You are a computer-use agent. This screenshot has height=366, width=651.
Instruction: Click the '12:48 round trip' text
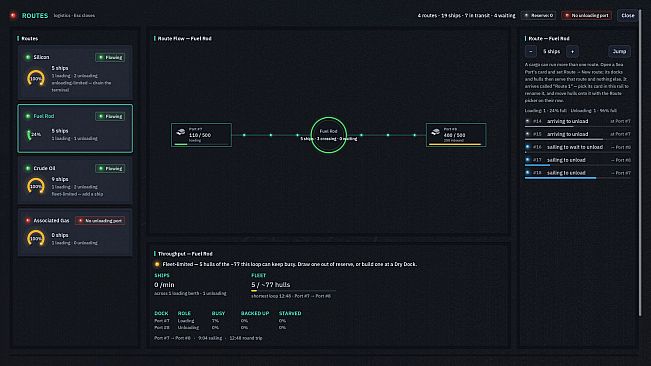click(246, 338)
